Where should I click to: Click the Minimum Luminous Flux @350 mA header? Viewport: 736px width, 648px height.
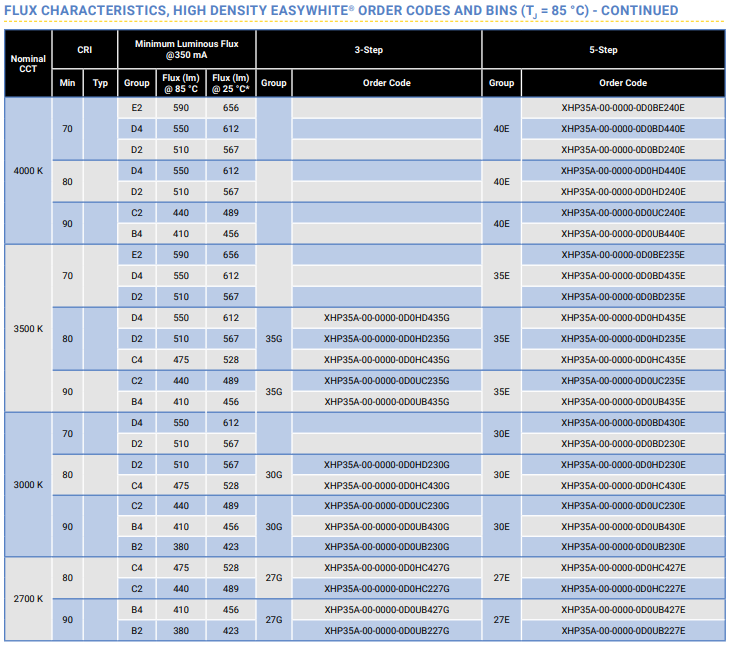click(187, 49)
